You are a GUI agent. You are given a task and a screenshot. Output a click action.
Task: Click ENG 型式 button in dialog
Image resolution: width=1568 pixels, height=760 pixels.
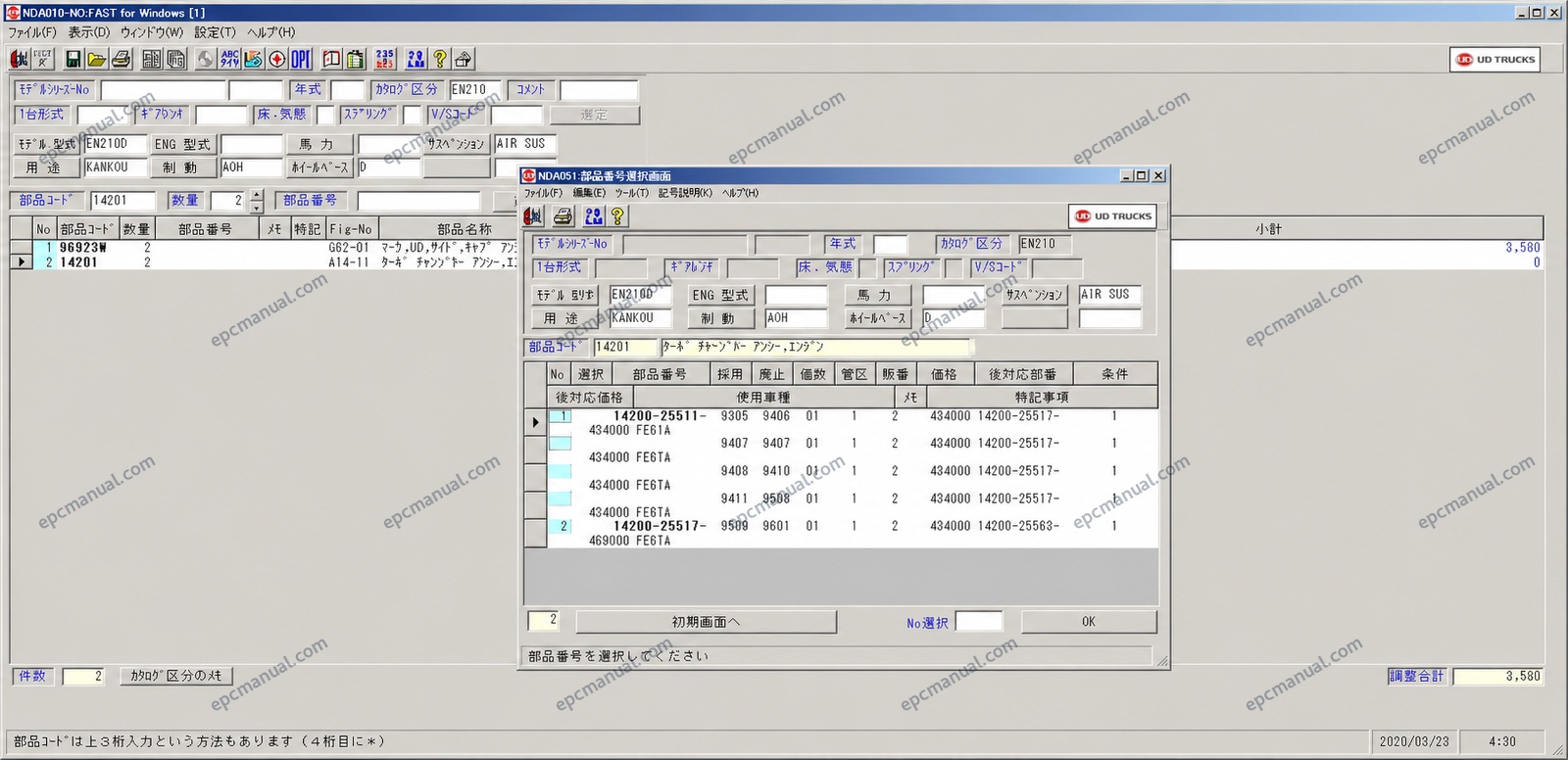719,295
